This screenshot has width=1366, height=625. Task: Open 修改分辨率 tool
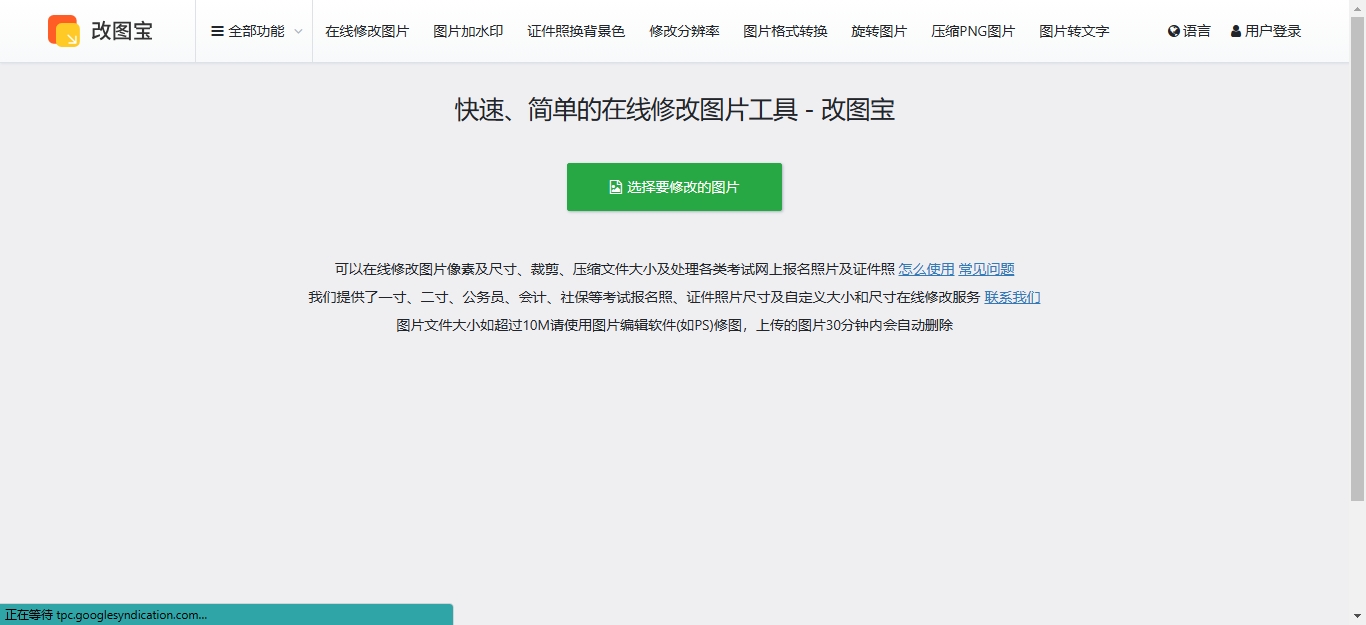(x=684, y=31)
